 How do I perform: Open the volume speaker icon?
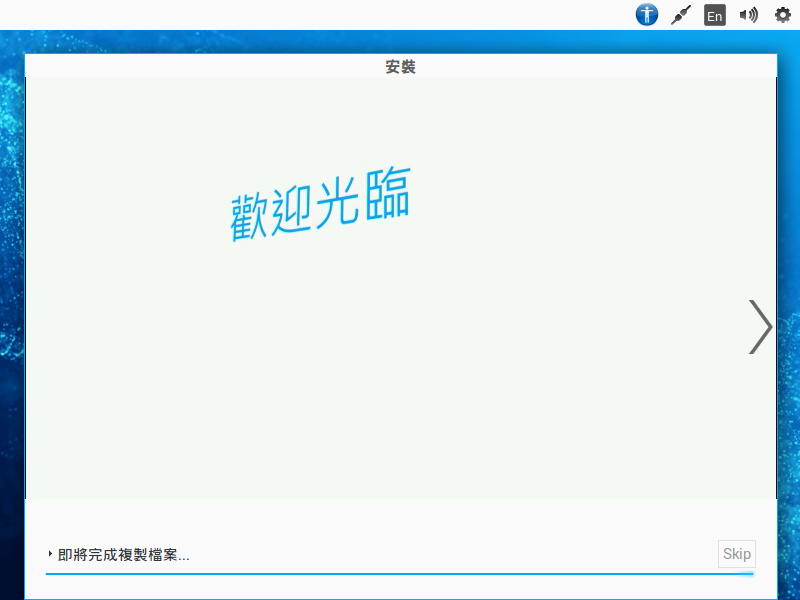click(x=748, y=15)
